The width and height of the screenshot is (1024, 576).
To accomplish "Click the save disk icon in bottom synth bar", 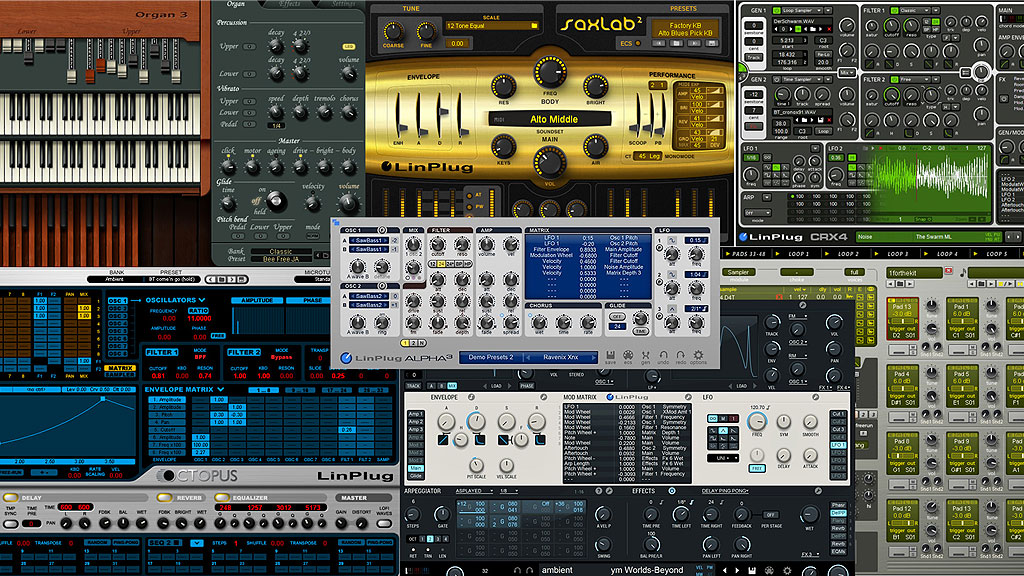I will (x=752, y=570).
